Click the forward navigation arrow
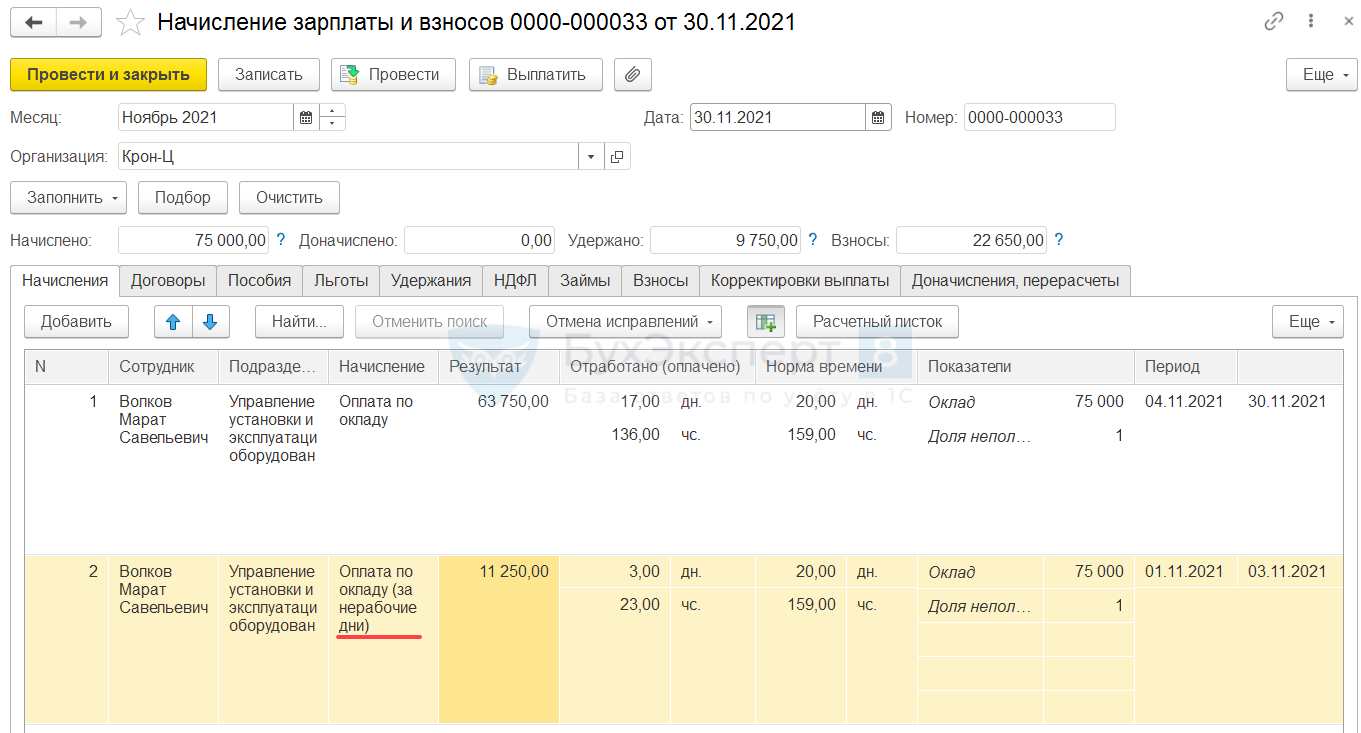1361x733 pixels. coord(77,22)
